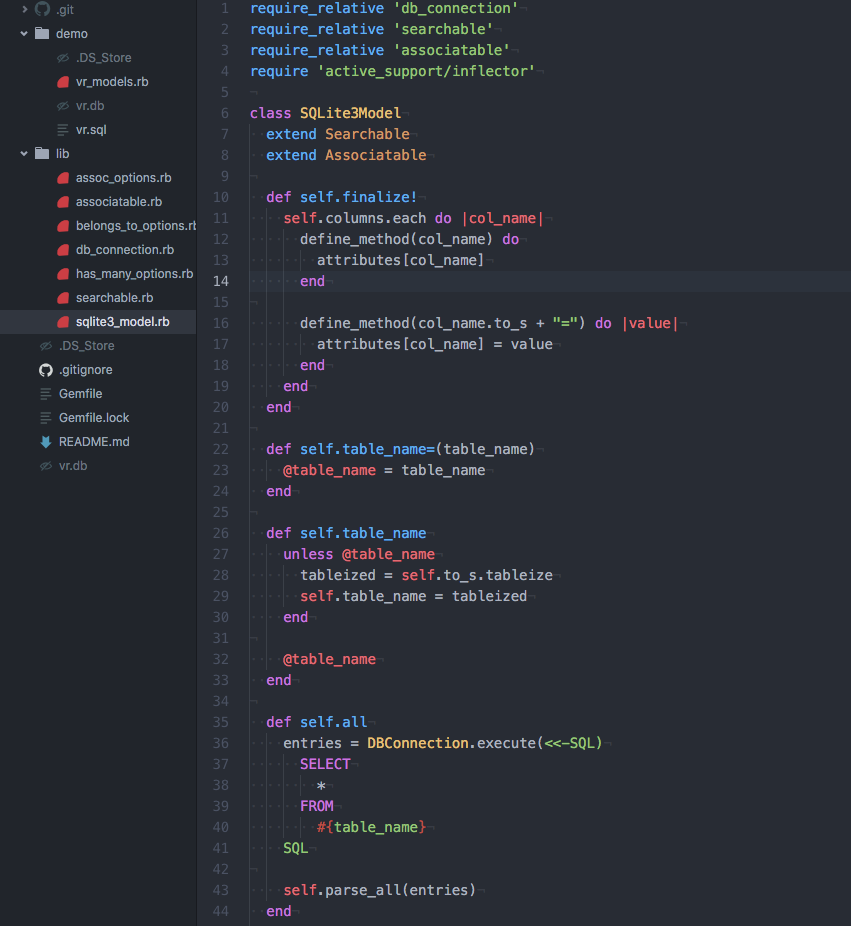
Task: Select the highlighted sqlite3_model.rb file
Action: [x=122, y=322]
